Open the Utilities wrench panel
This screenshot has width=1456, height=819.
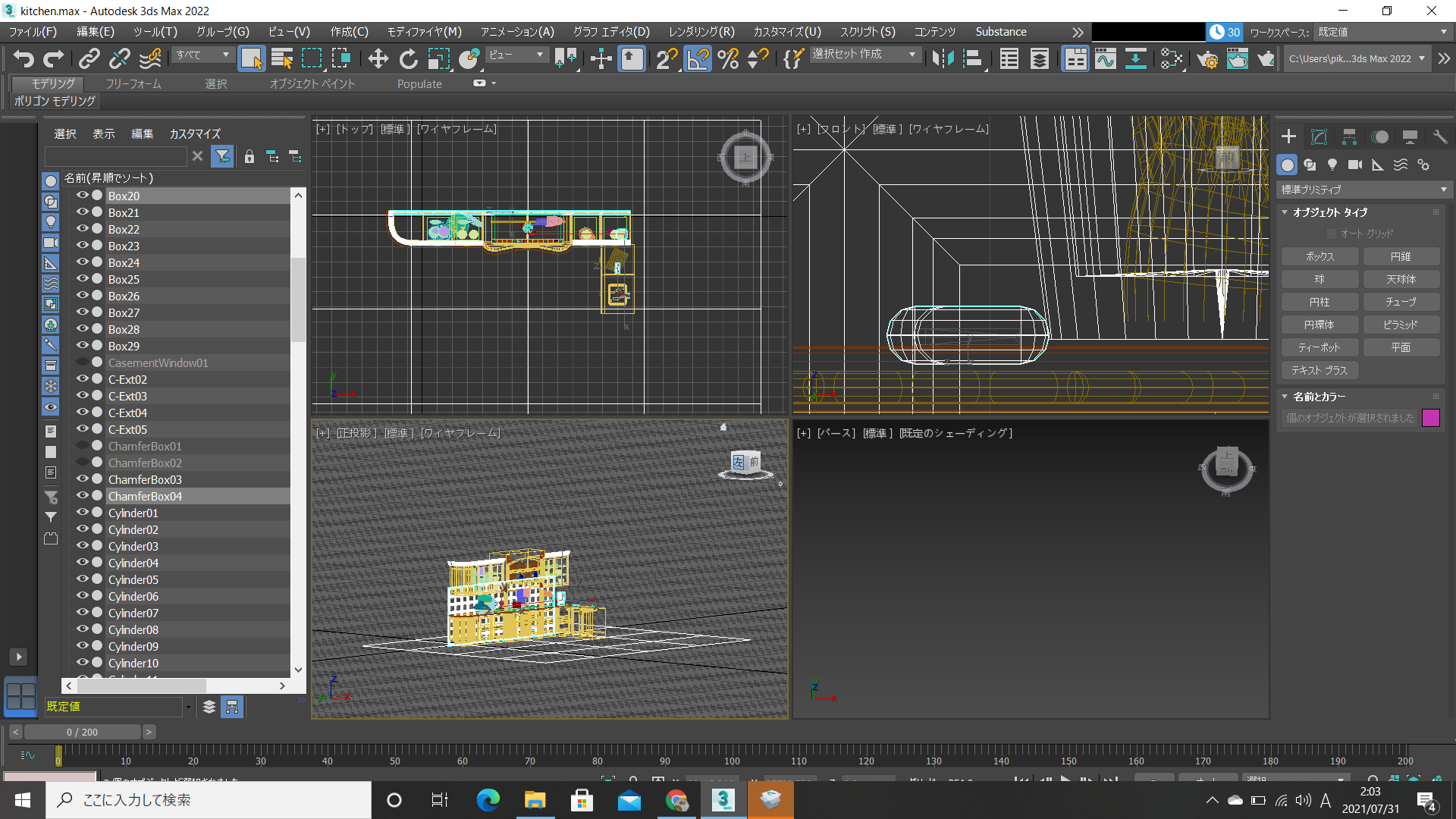[x=1439, y=136]
